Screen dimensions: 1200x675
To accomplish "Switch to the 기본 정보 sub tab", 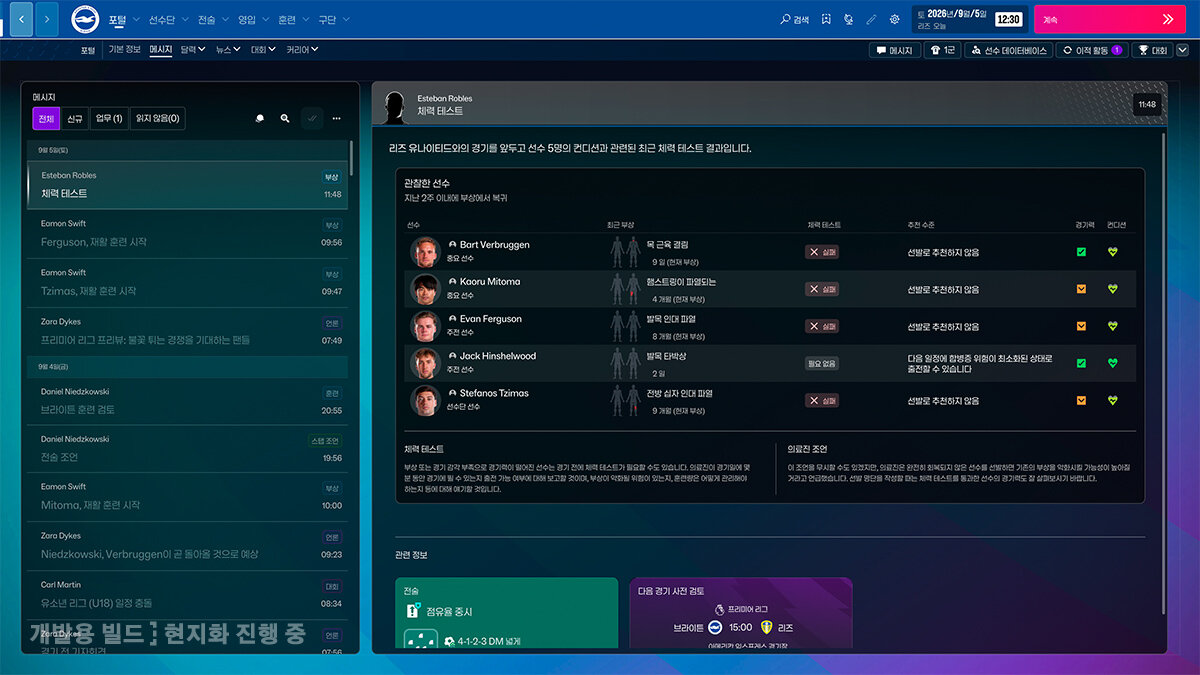I will pos(125,49).
